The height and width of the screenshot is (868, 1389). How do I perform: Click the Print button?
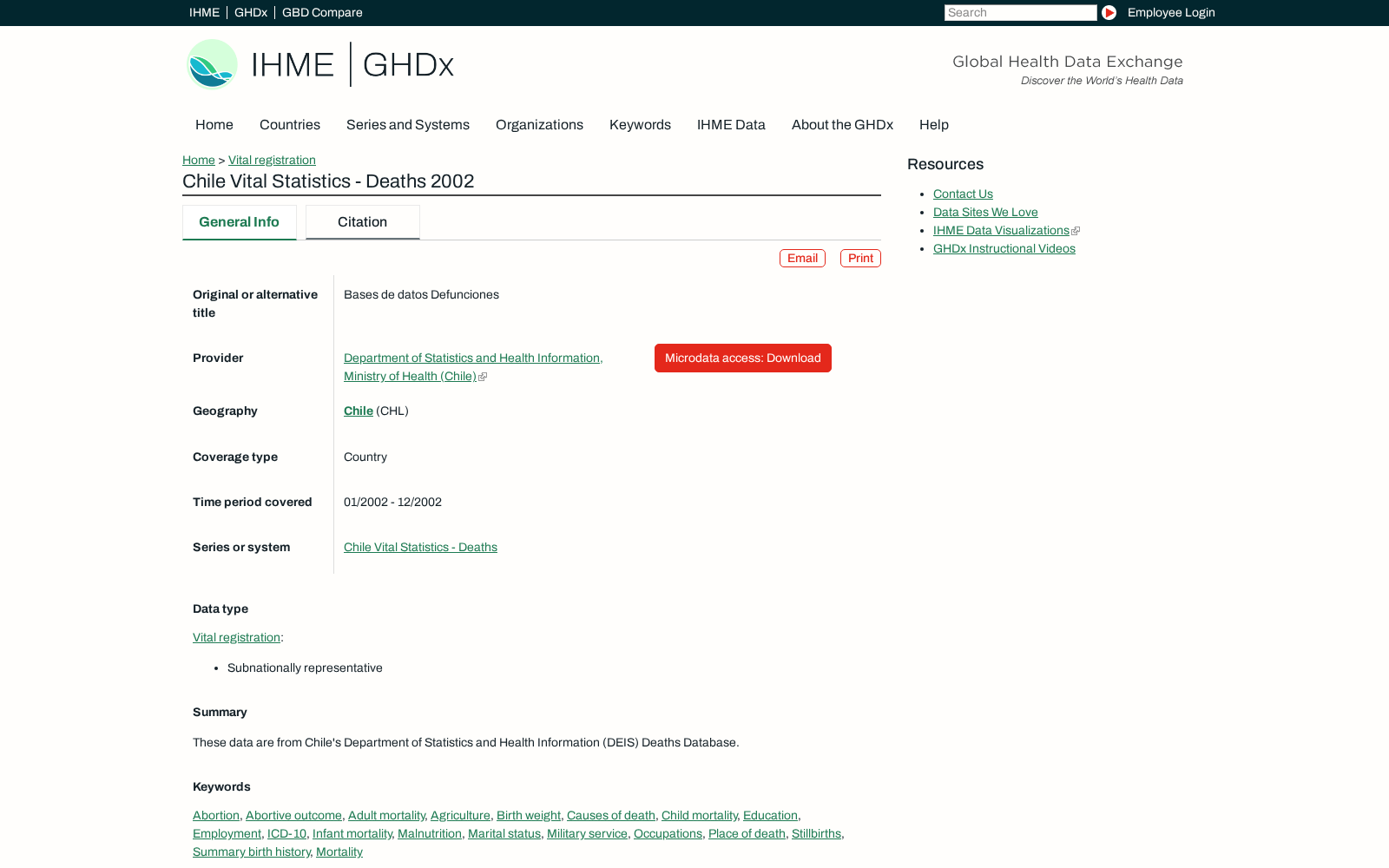(860, 259)
